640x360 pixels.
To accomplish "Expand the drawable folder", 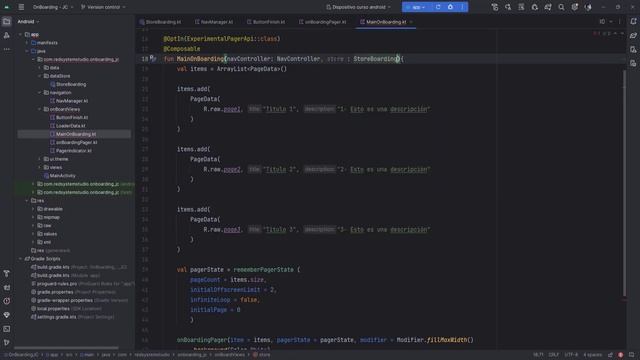I will click(33, 209).
